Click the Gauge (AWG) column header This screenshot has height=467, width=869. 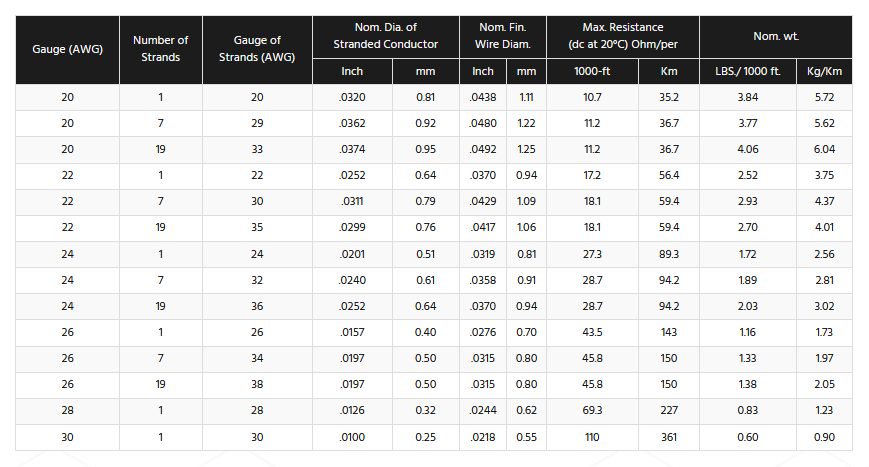click(x=67, y=49)
